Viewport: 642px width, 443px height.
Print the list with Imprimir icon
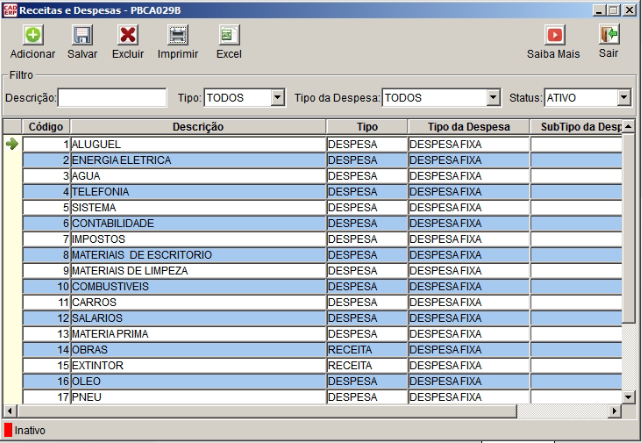(178, 35)
